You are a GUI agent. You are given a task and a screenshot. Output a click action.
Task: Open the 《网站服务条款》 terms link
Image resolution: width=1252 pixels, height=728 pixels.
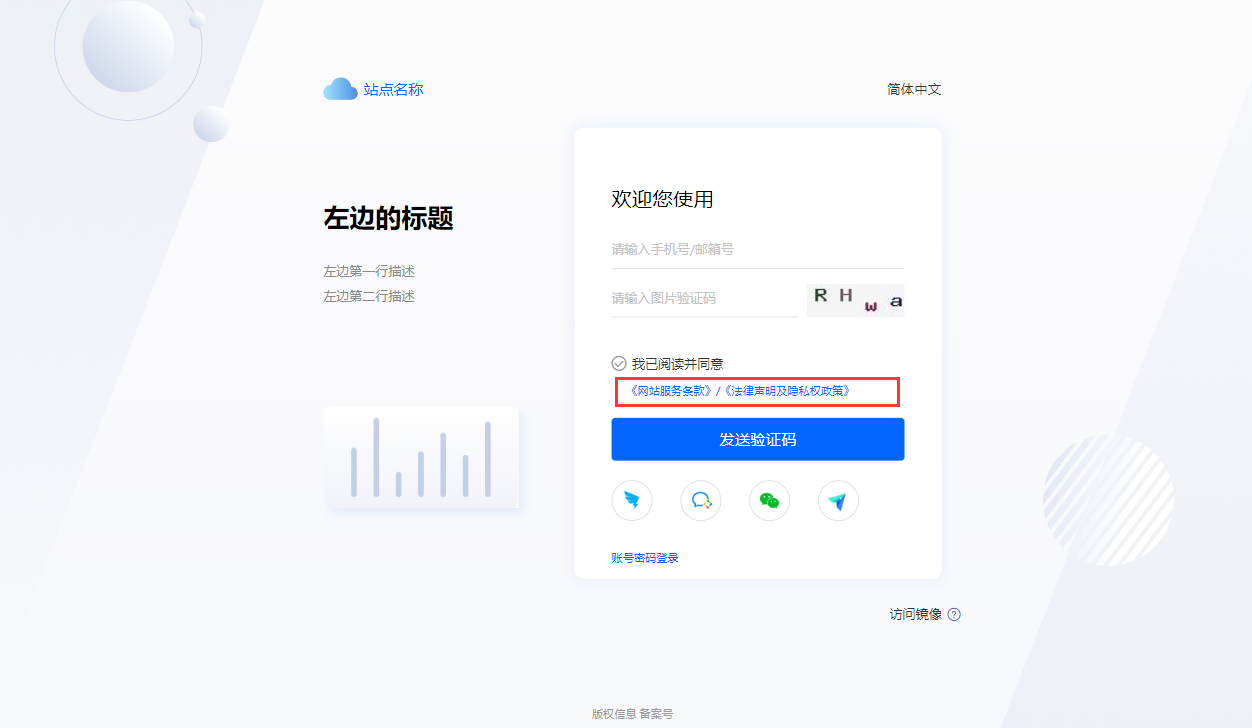[x=670, y=391]
